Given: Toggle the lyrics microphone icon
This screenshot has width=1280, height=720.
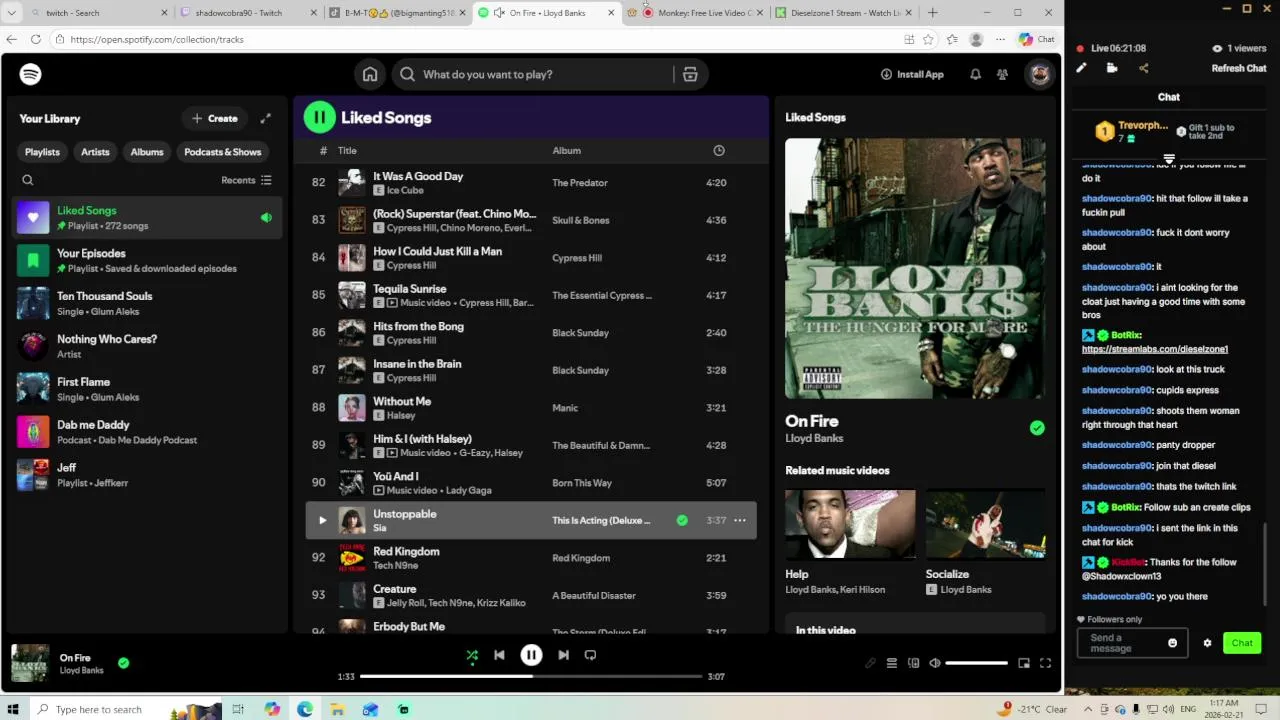Looking at the screenshot, I should [x=869, y=663].
